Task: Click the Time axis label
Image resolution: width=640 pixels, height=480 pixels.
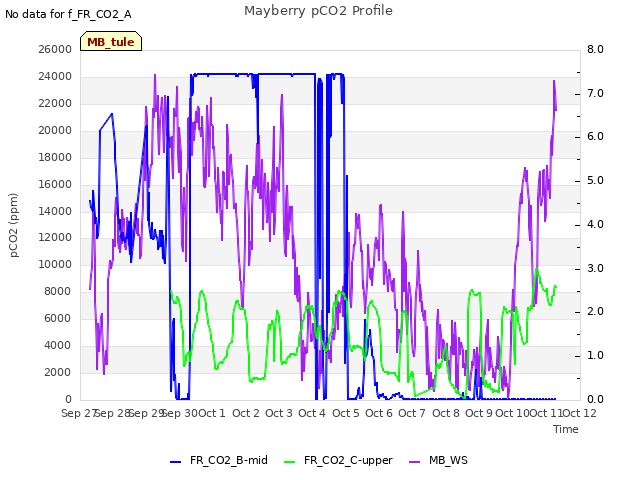Action: (x=566, y=429)
